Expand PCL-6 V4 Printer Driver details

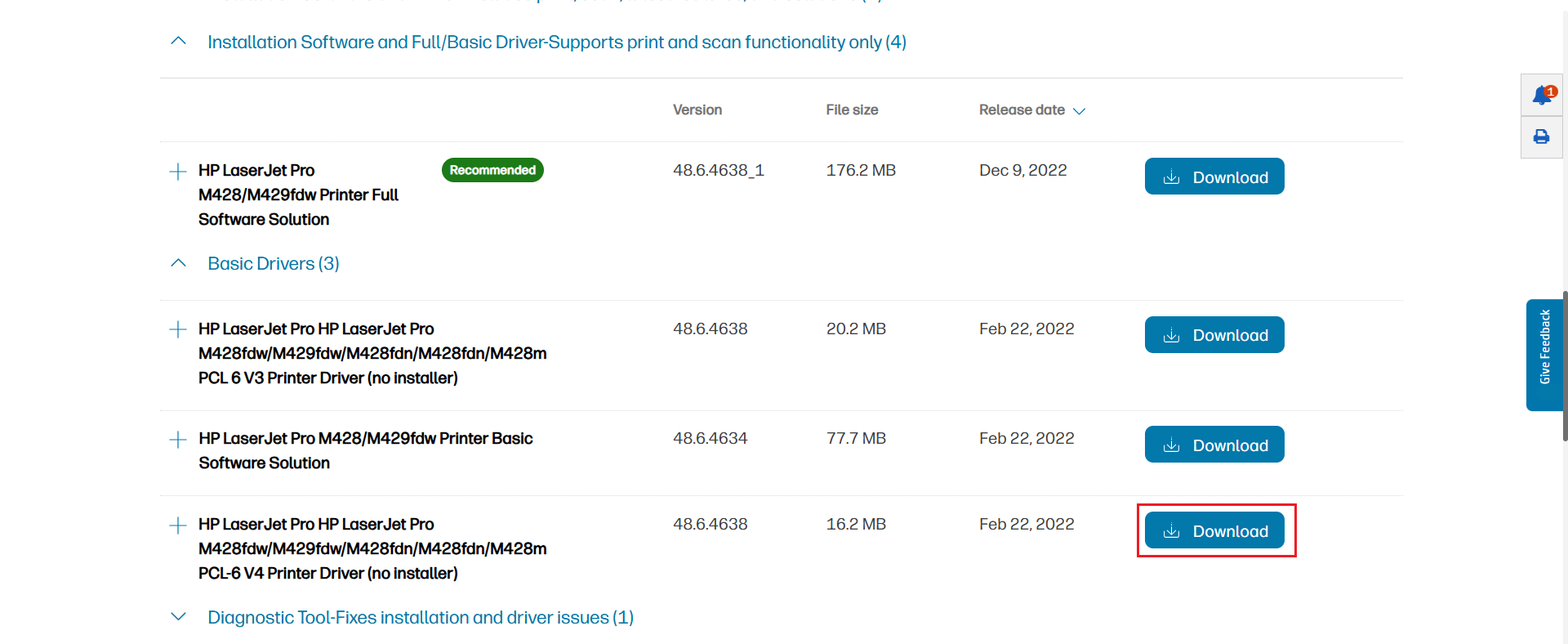[x=178, y=525]
